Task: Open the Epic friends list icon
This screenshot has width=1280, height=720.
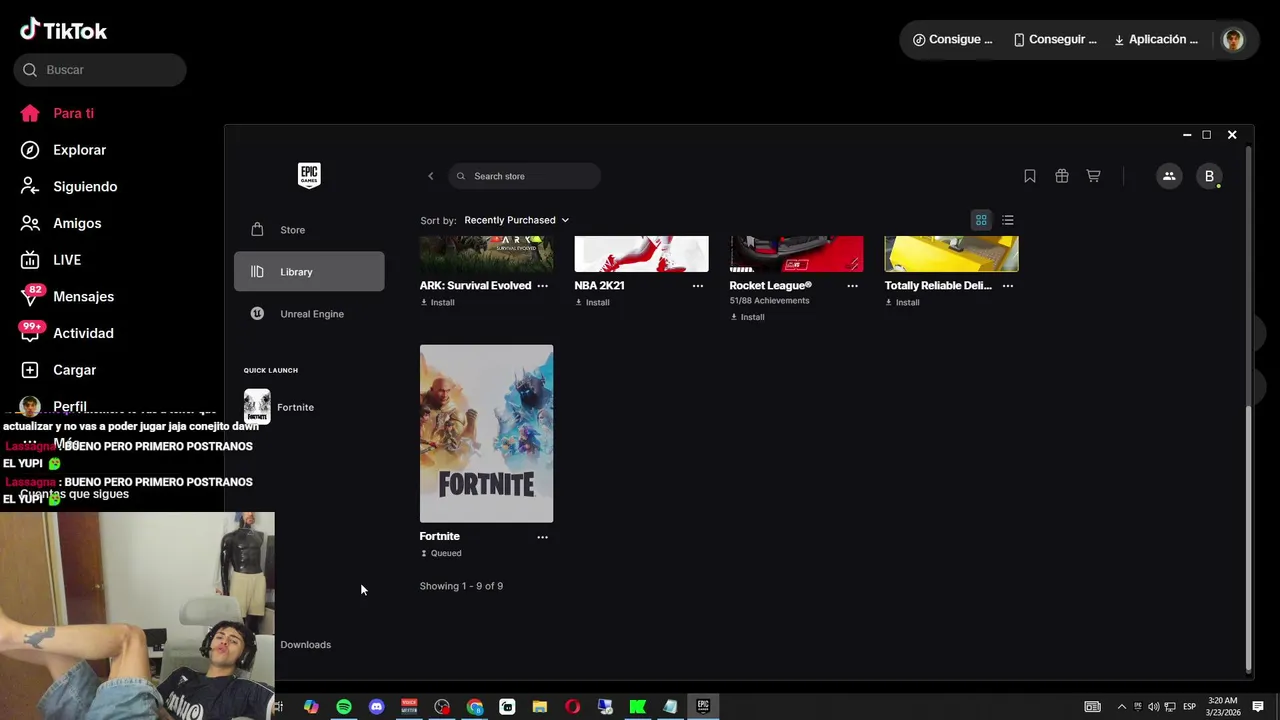Action: click(x=1169, y=176)
